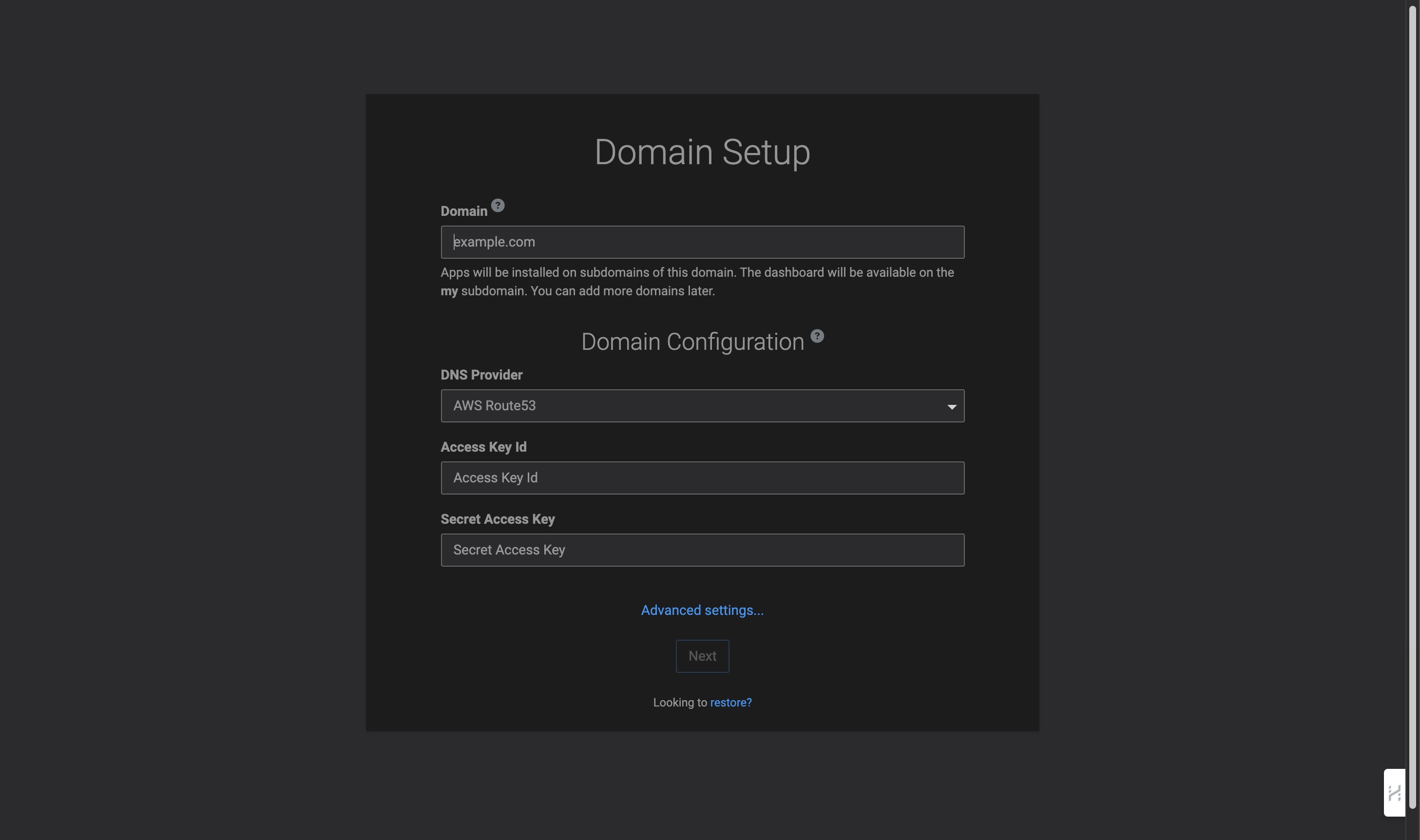Screen dimensions: 1420x840
Task: Follow the restore? link
Action: click(x=730, y=703)
